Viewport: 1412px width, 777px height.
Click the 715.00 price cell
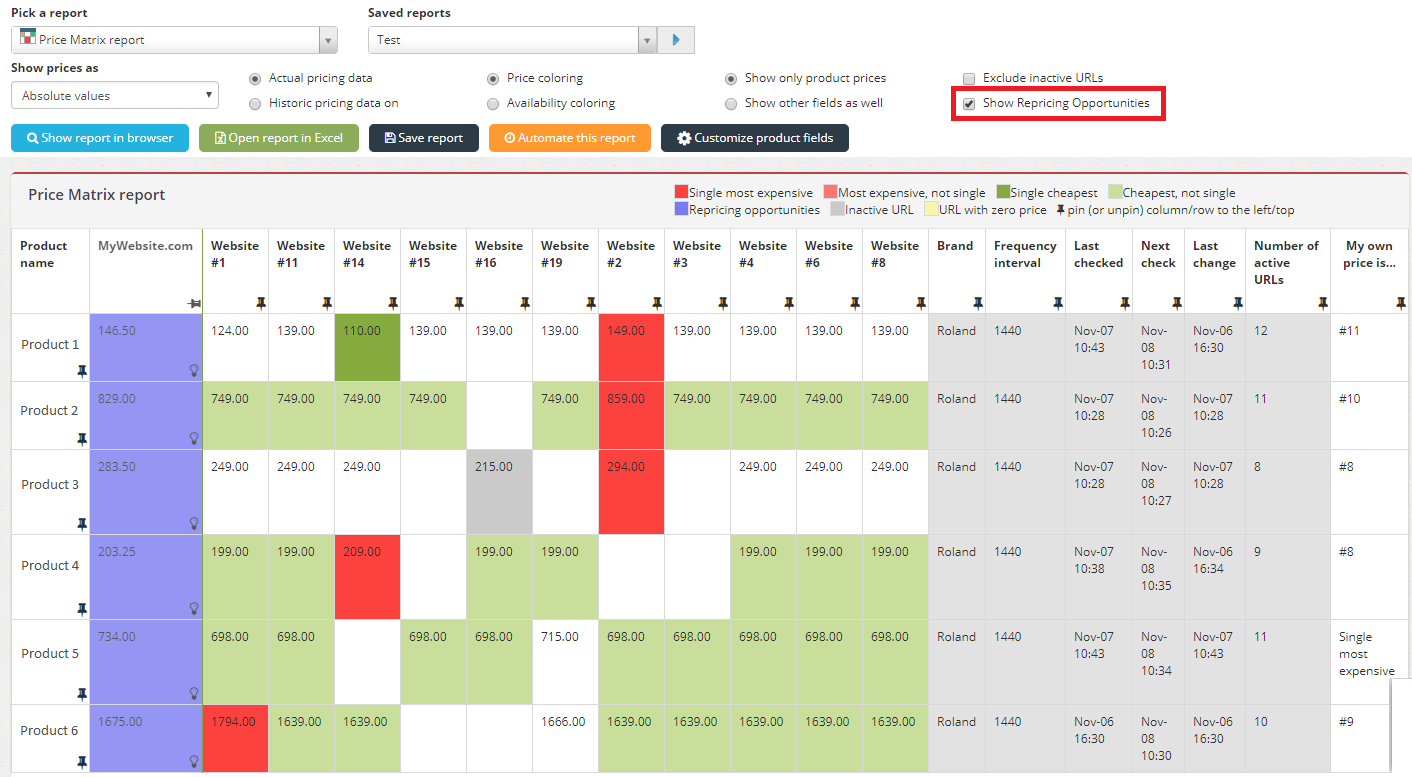pos(566,661)
